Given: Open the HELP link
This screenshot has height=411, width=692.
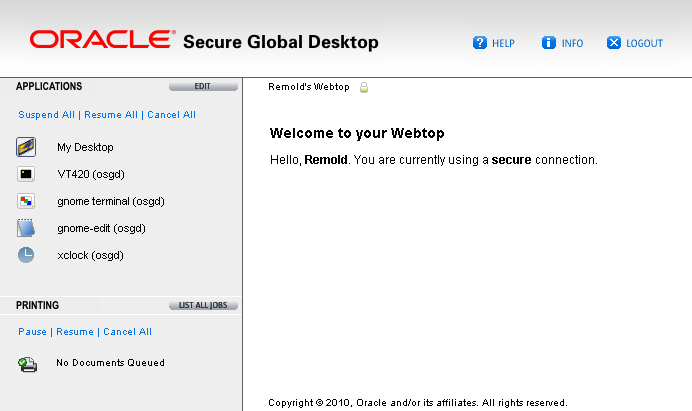Looking at the screenshot, I should (x=503, y=43).
